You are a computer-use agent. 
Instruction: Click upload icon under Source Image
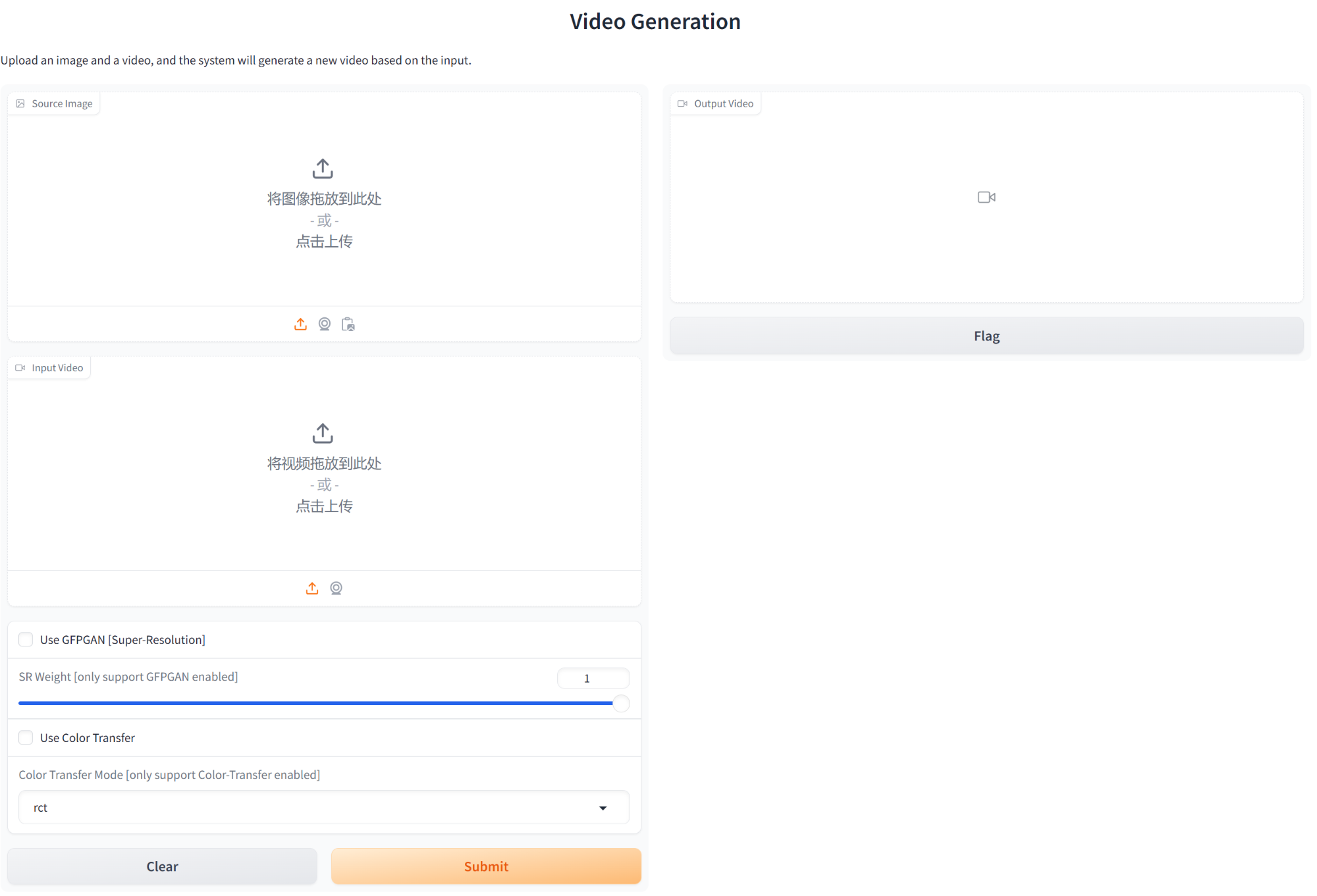pos(300,324)
